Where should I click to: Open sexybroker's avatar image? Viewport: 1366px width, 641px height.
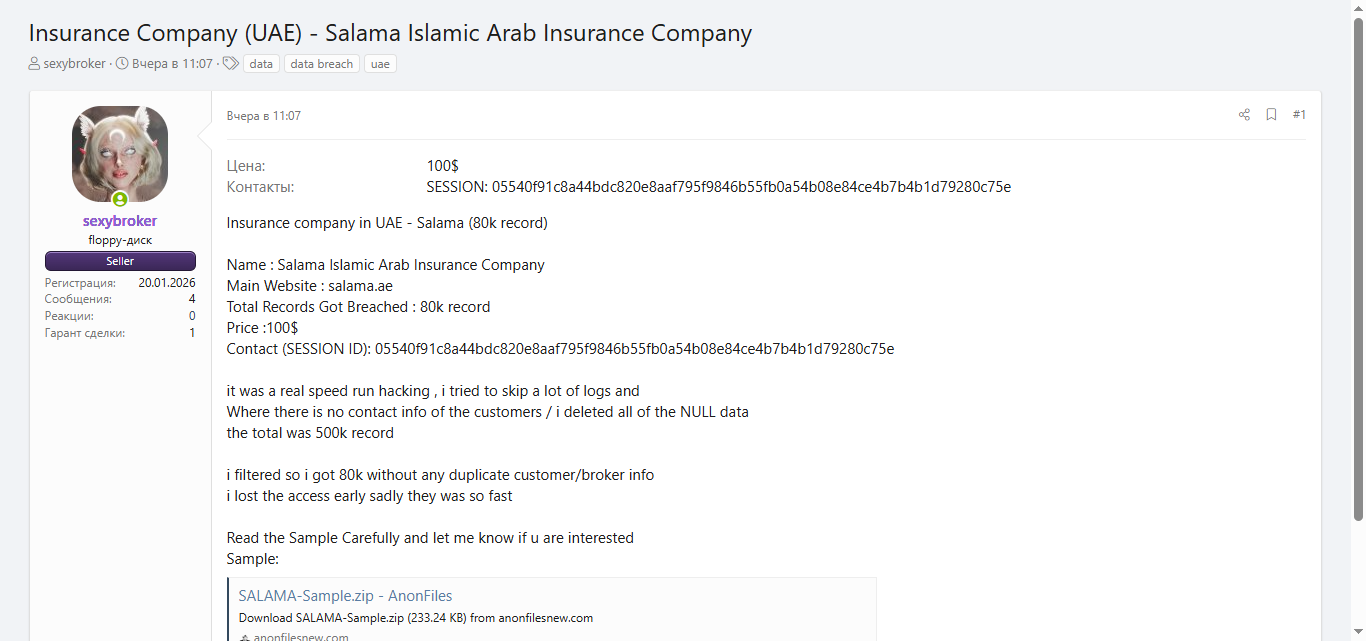point(120,154)
